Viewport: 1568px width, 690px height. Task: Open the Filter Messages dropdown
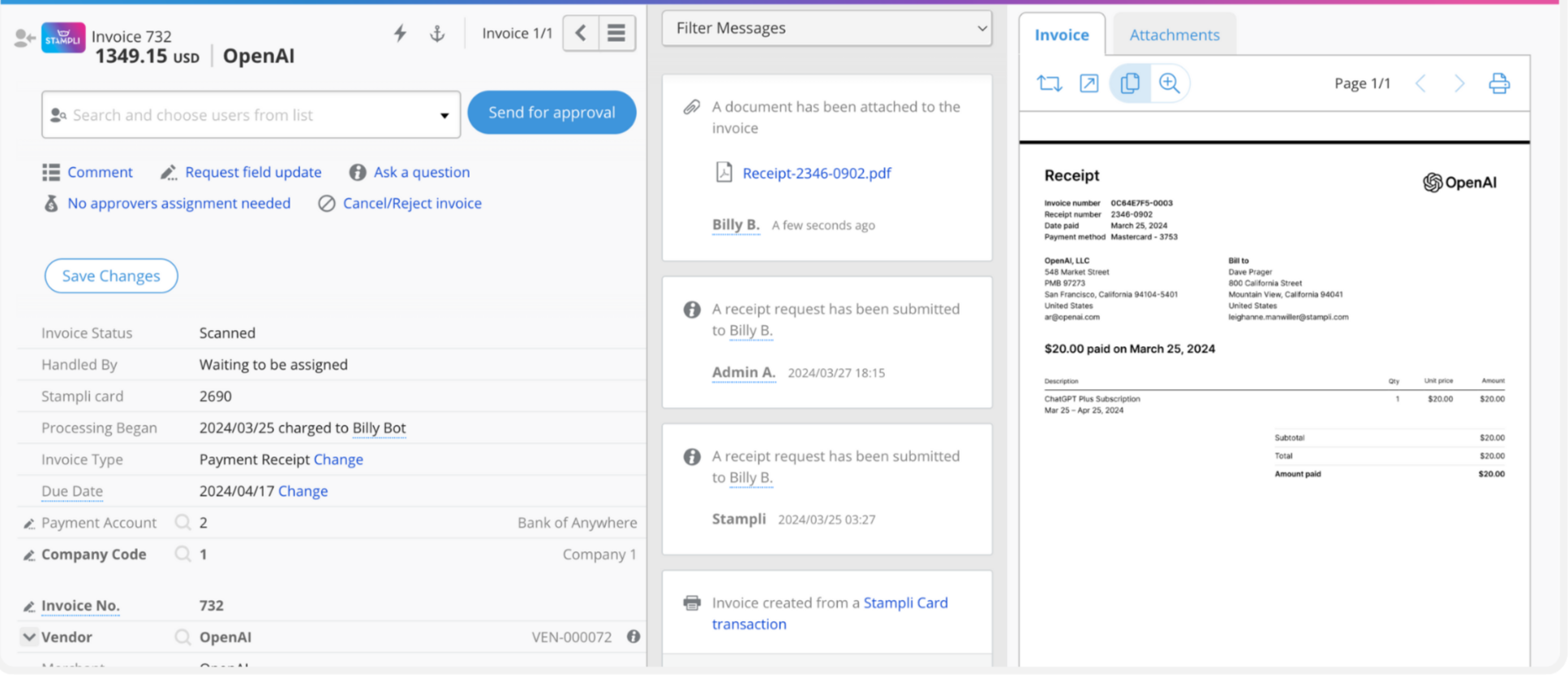pyautogui.click(x=827, y=28)
